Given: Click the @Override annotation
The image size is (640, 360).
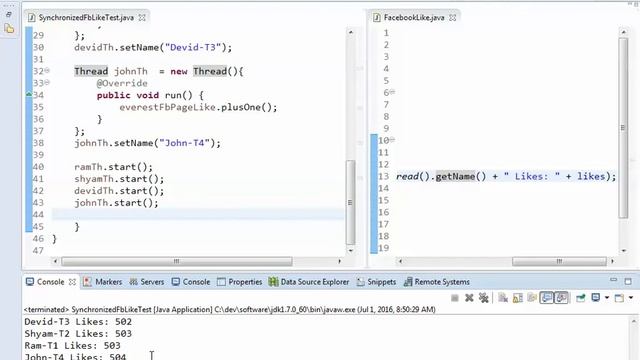Looking at the screenshot, I should click(122, 83).
